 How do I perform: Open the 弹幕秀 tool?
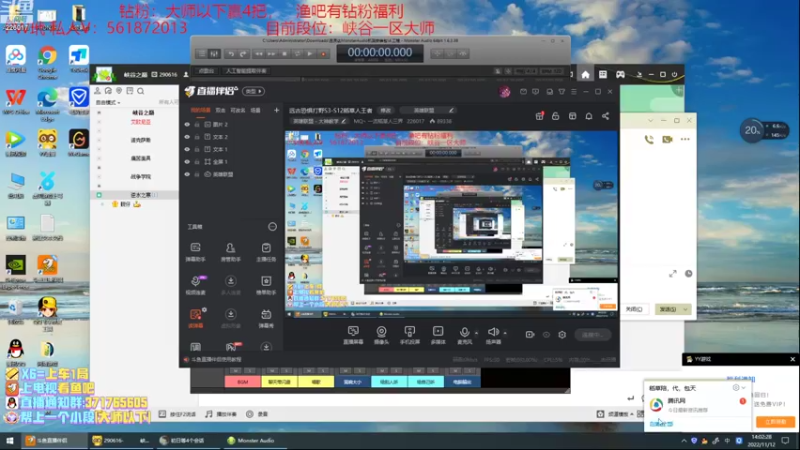266,318
